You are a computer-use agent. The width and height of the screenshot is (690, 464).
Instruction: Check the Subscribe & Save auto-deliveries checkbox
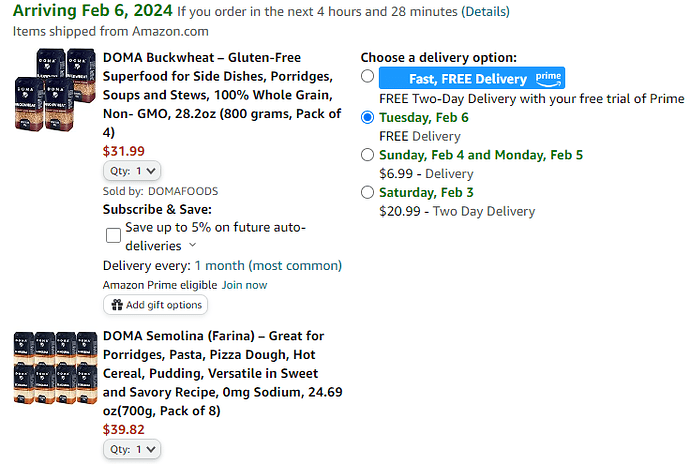click(114, 236)
